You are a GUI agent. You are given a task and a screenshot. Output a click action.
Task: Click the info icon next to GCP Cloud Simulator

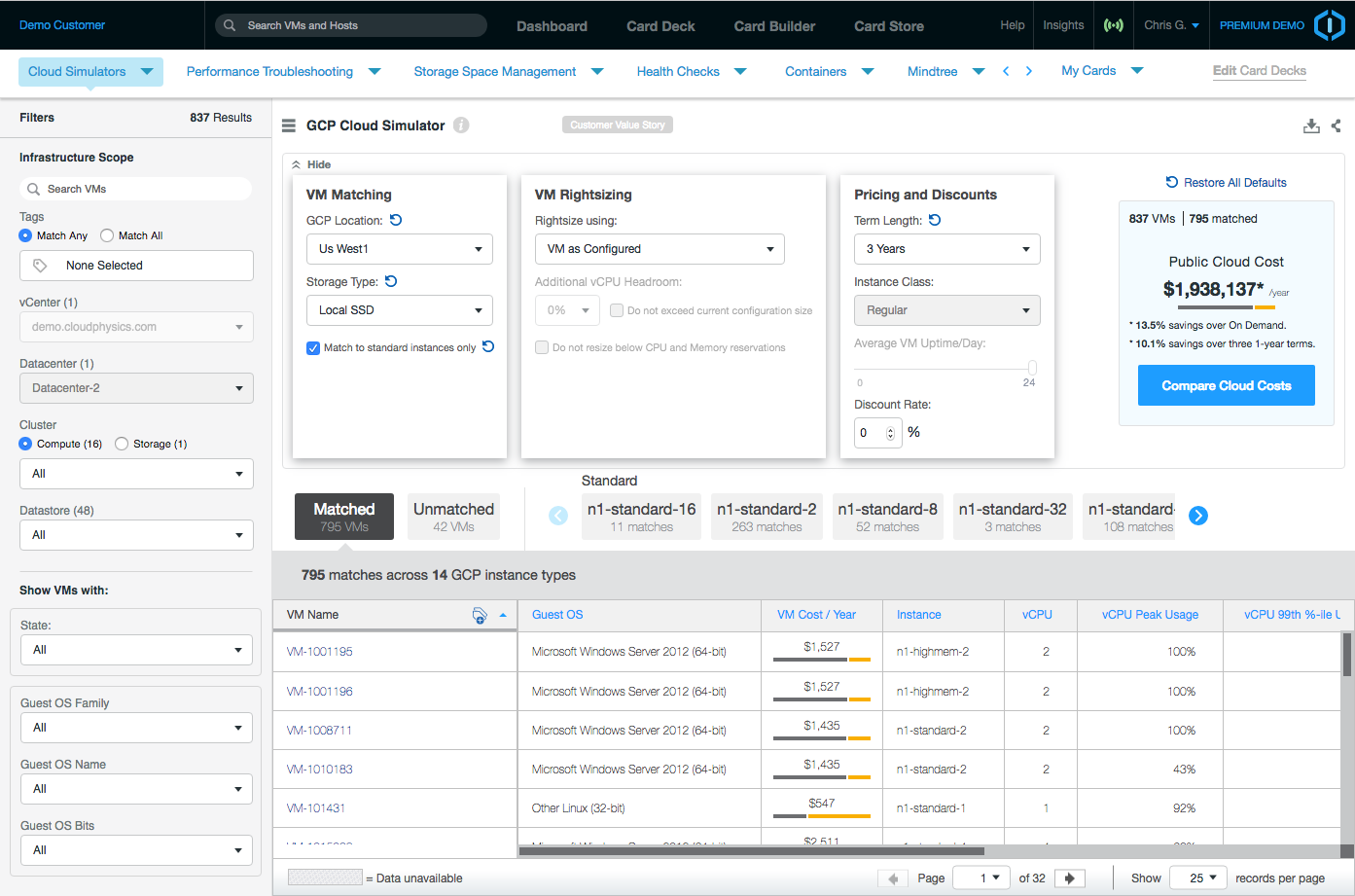(461, 125)
